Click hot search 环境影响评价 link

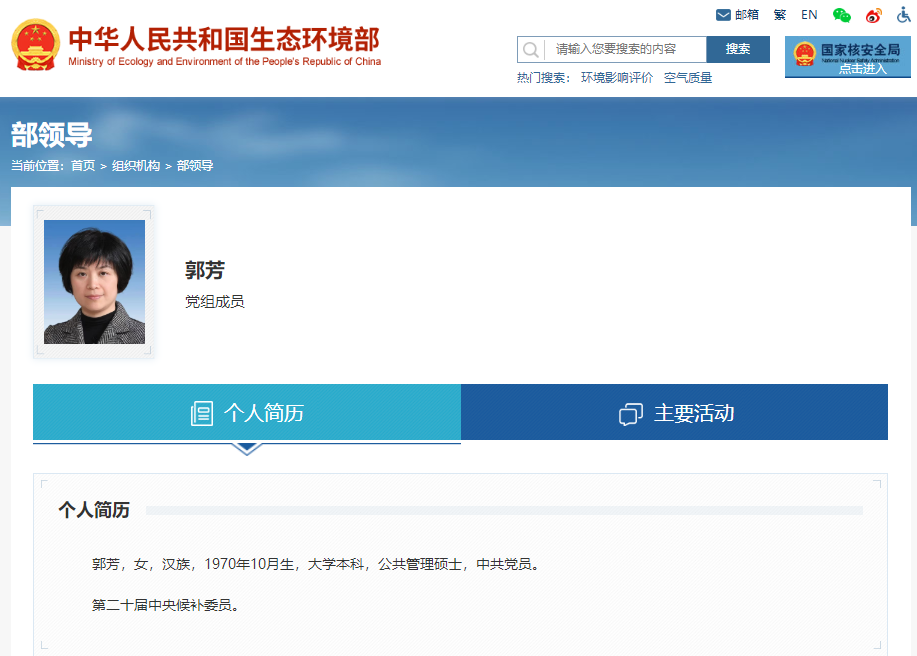pyautogui.click(x=617, y=78)
